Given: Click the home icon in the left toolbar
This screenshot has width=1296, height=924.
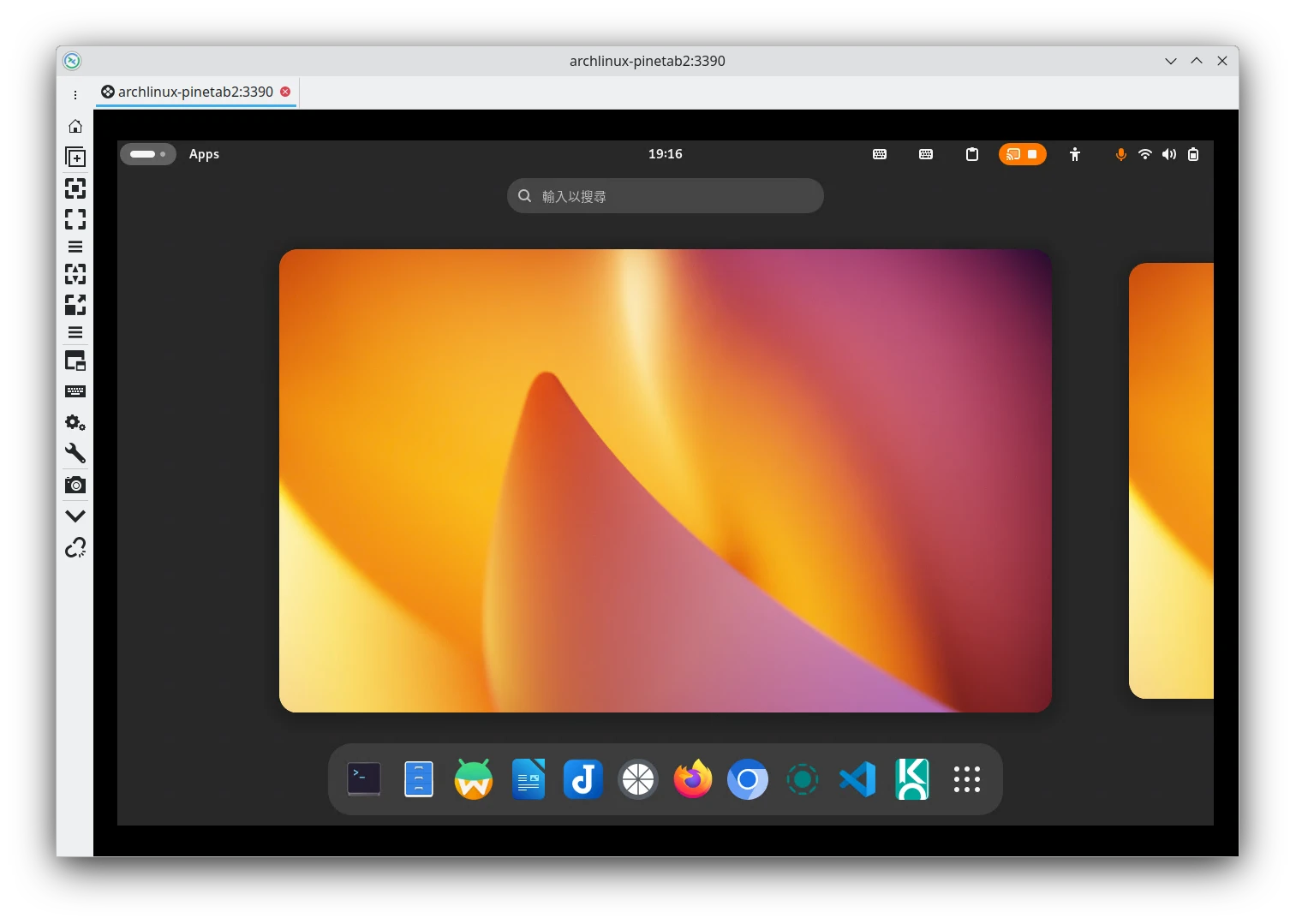Looking at the screenshot, I should coord(75,127).
